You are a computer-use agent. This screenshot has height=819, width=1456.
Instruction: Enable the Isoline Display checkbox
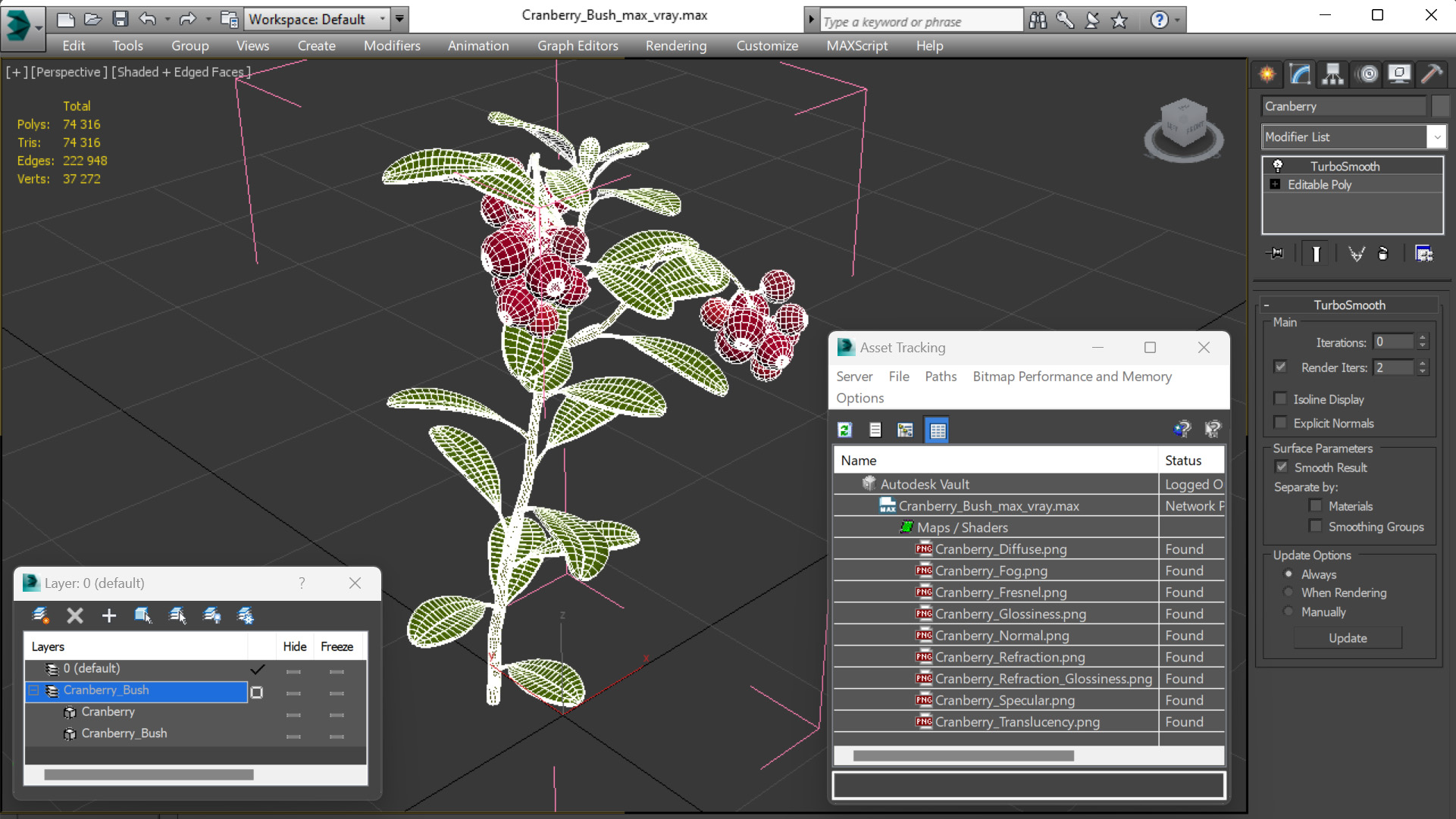[1281, 399]
